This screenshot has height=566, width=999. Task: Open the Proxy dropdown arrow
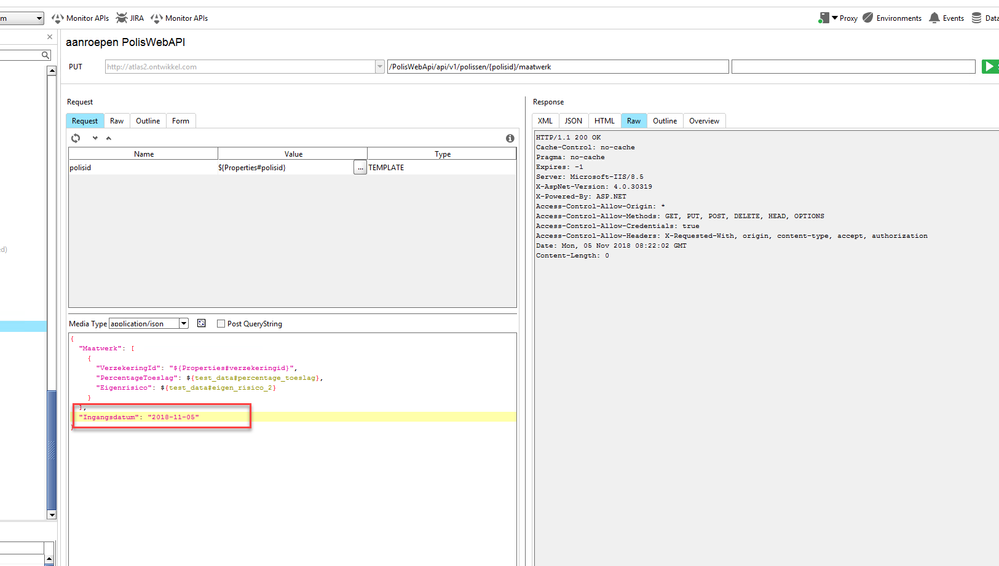tap(835, 18)
